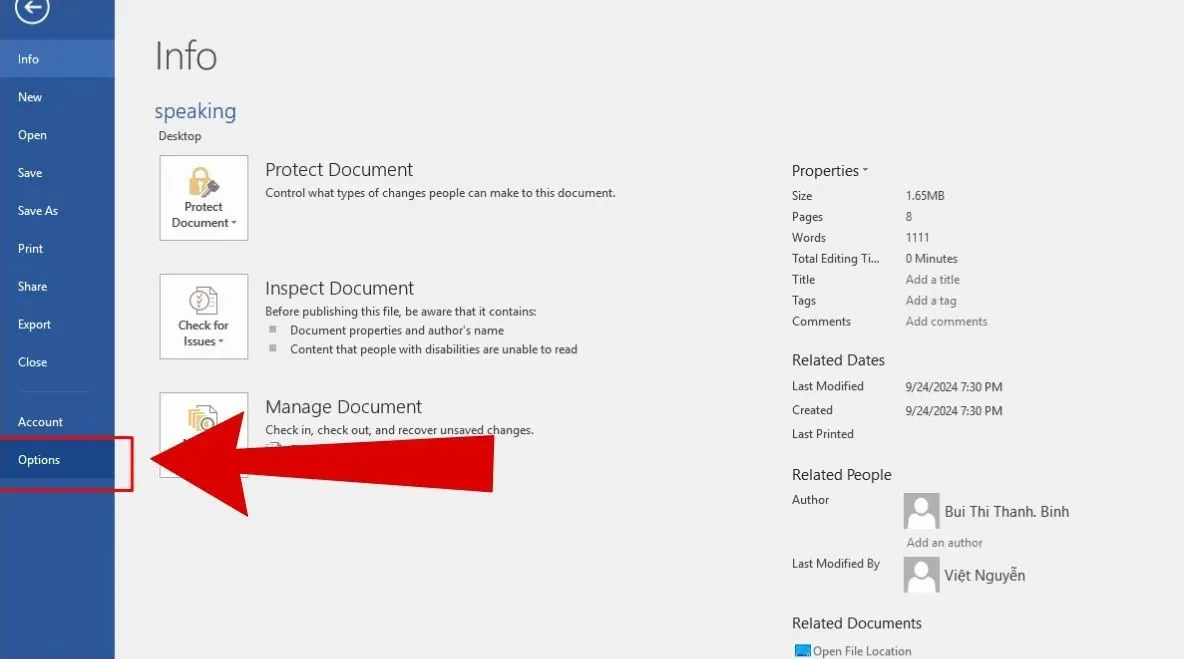
Task: Open the Check for Issues dropdown
Action: 204,316
